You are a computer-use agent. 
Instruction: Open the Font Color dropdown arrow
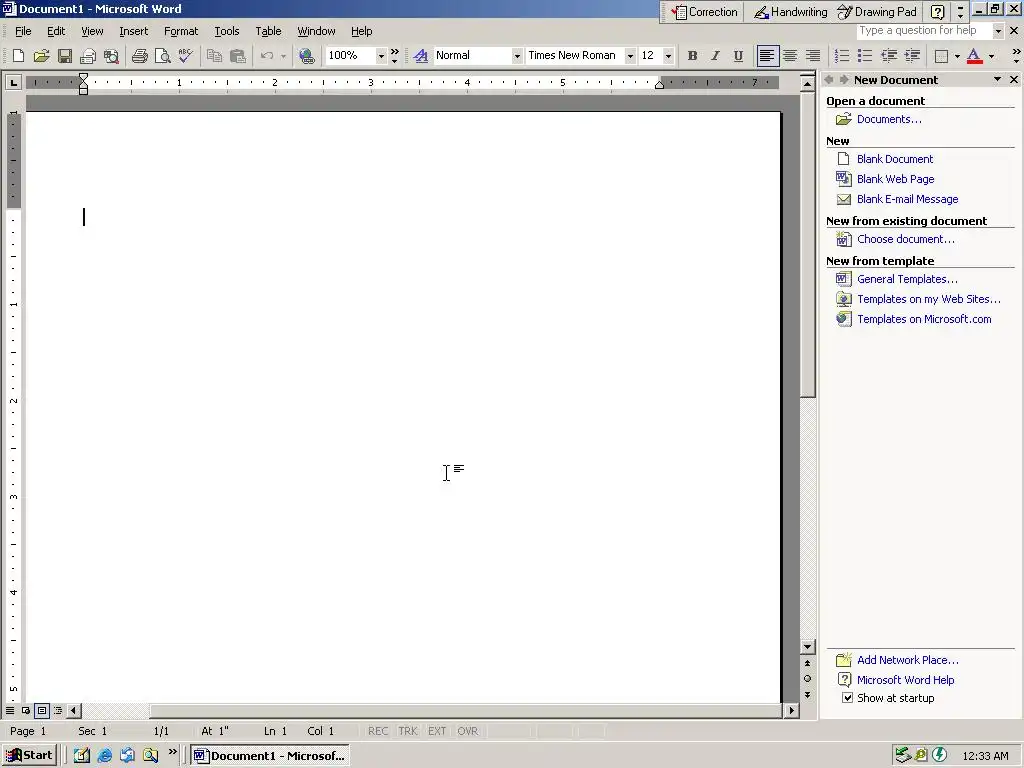[x=991, y=56]
